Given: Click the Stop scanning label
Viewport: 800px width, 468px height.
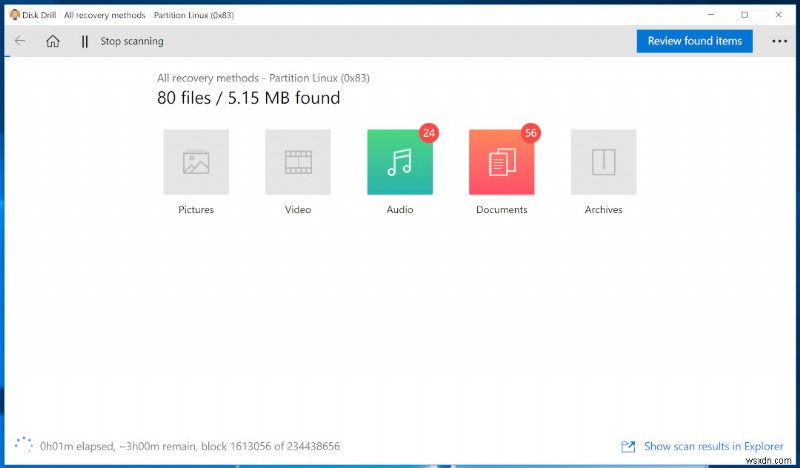Looking at the screenshot, I should point(131,41).
